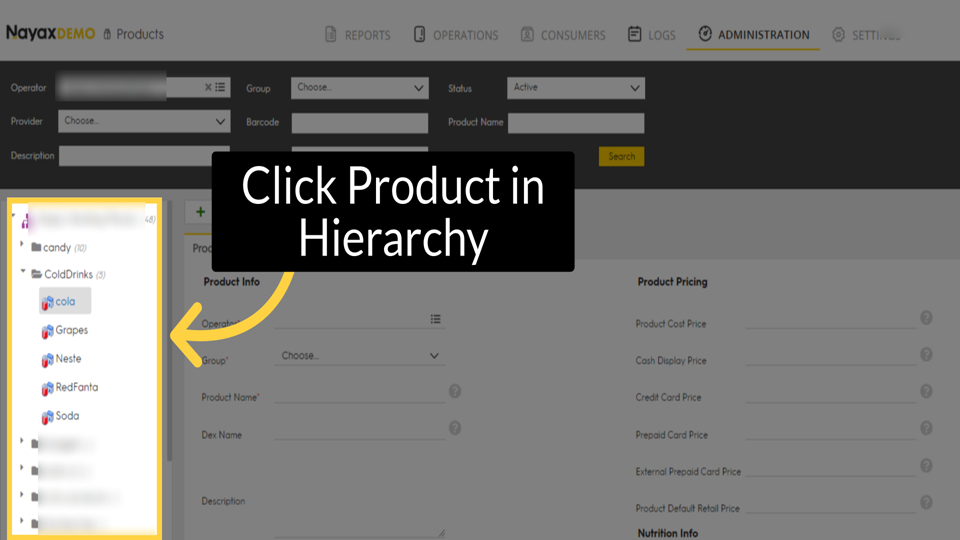The height and width of the screenshot is (540, 960).
Task: Collapse the ColdDrinks folder
Action: pos(23,271)
